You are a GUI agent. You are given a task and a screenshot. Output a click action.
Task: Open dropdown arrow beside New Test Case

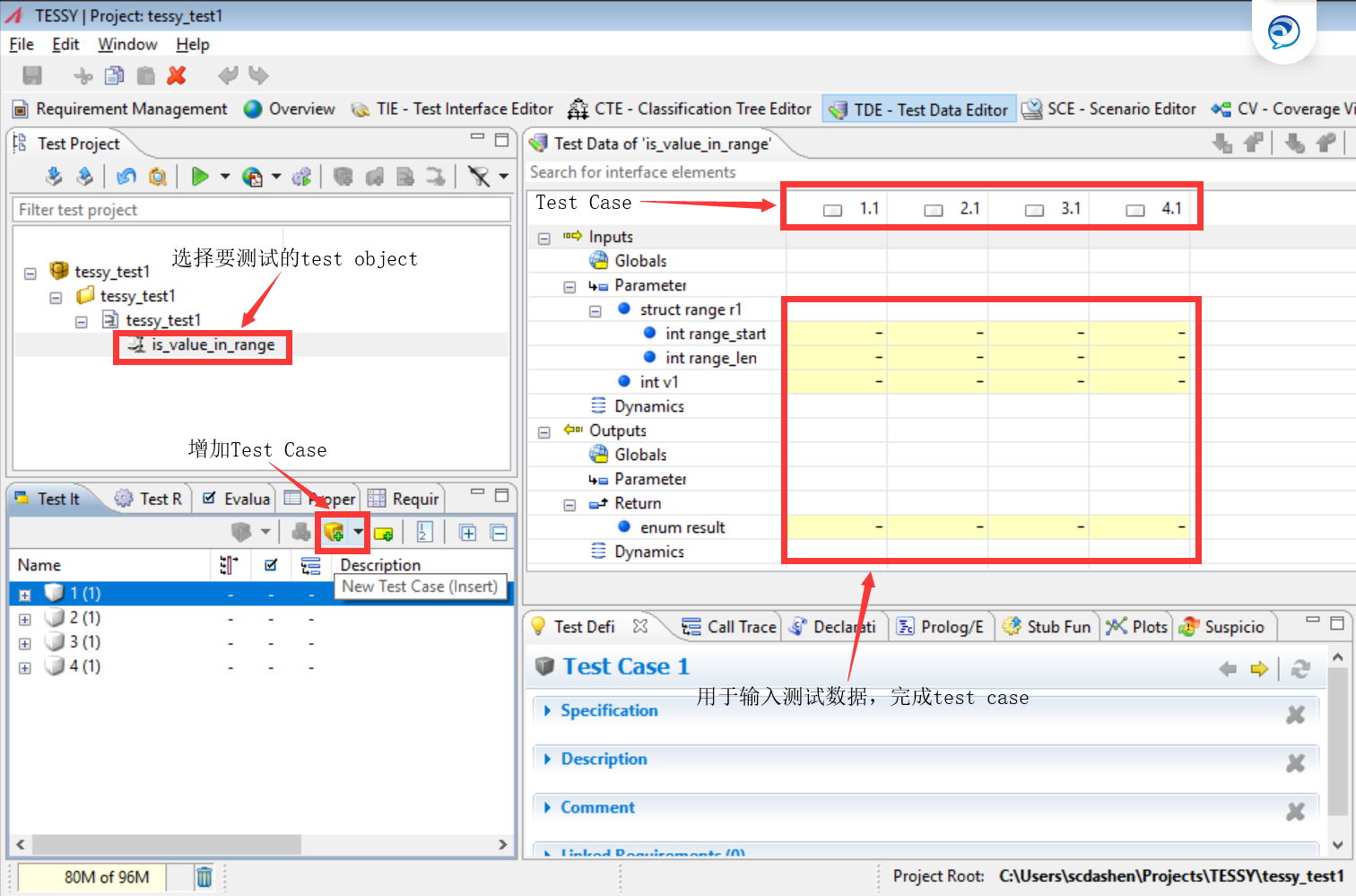click(x=358, y=532)
